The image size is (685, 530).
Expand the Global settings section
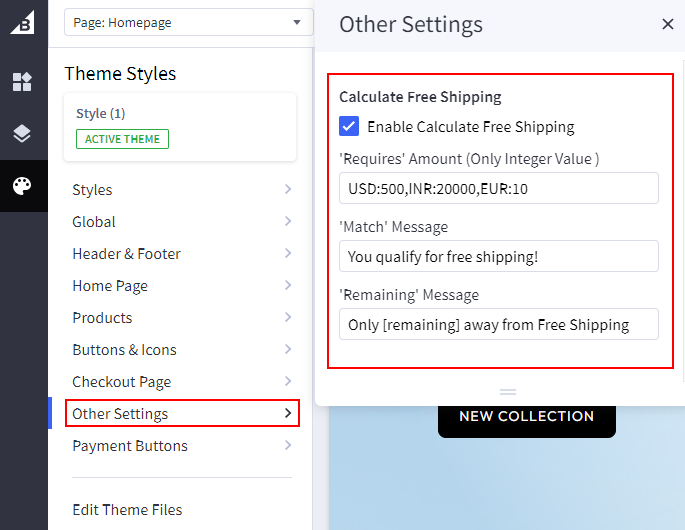[x=182, y=222]
